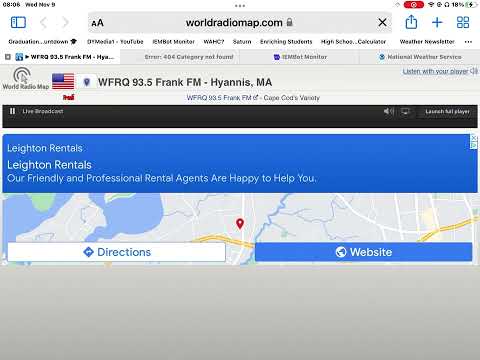Image resolution: width=480 pixels, height=360 pixels.
Task: Open the WFRQ 93.5 Frank FM website link
Action: coord(222,98)
